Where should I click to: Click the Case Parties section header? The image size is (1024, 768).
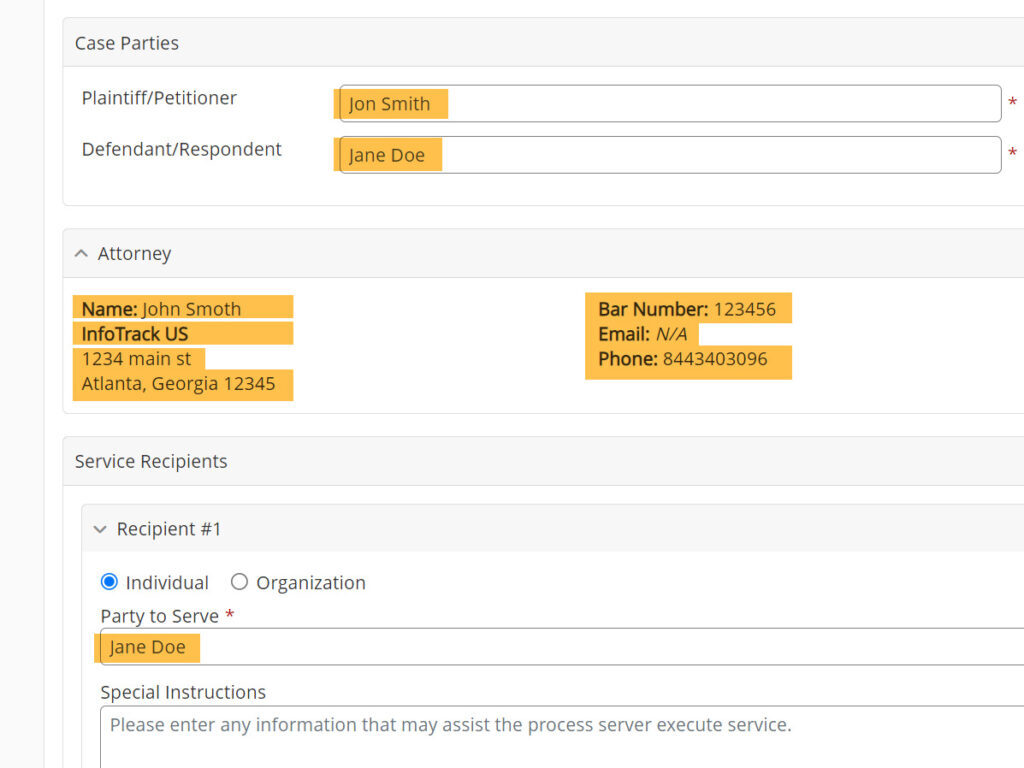pos(126,43)
